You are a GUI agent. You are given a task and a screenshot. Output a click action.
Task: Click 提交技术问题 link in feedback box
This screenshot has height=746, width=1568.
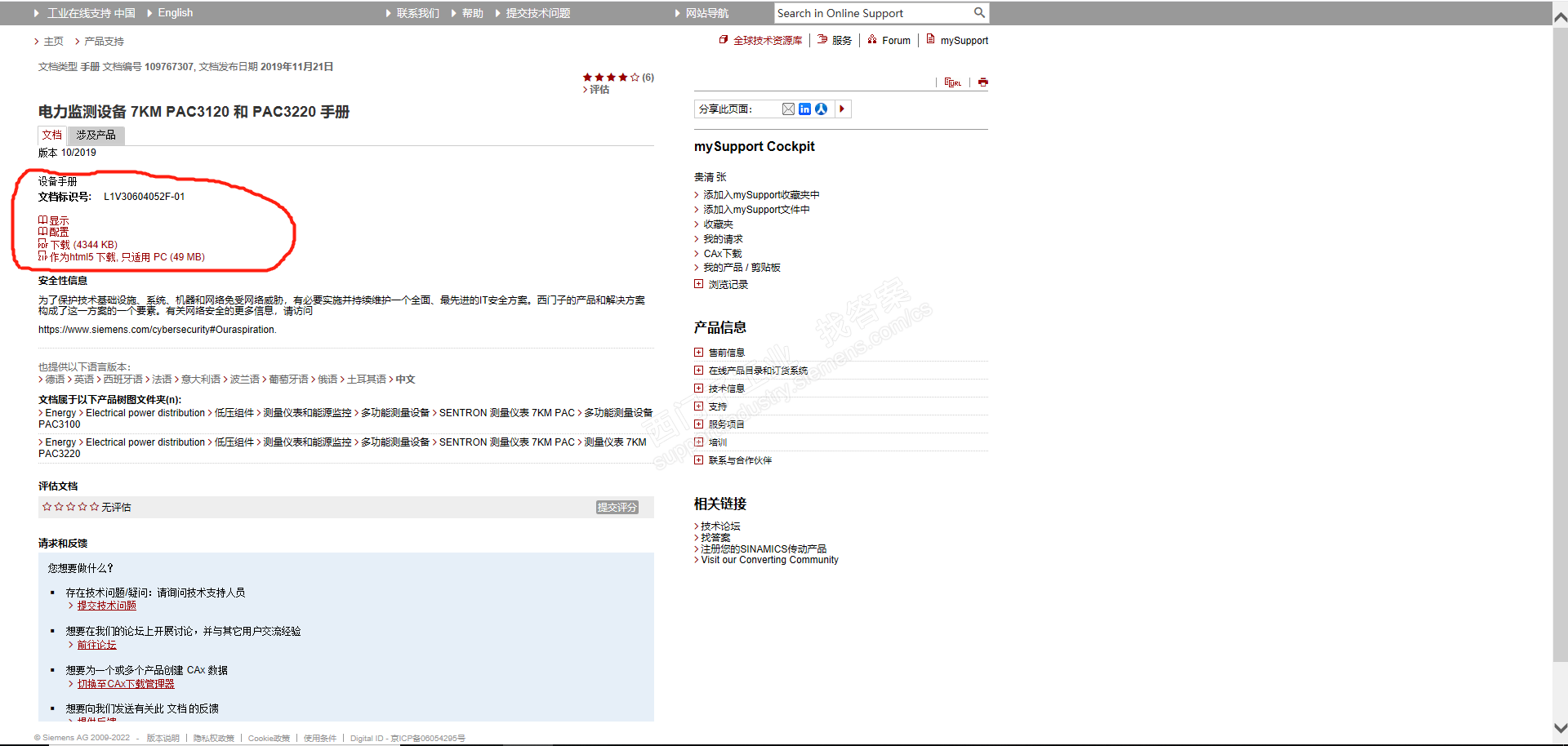point(107,606)
